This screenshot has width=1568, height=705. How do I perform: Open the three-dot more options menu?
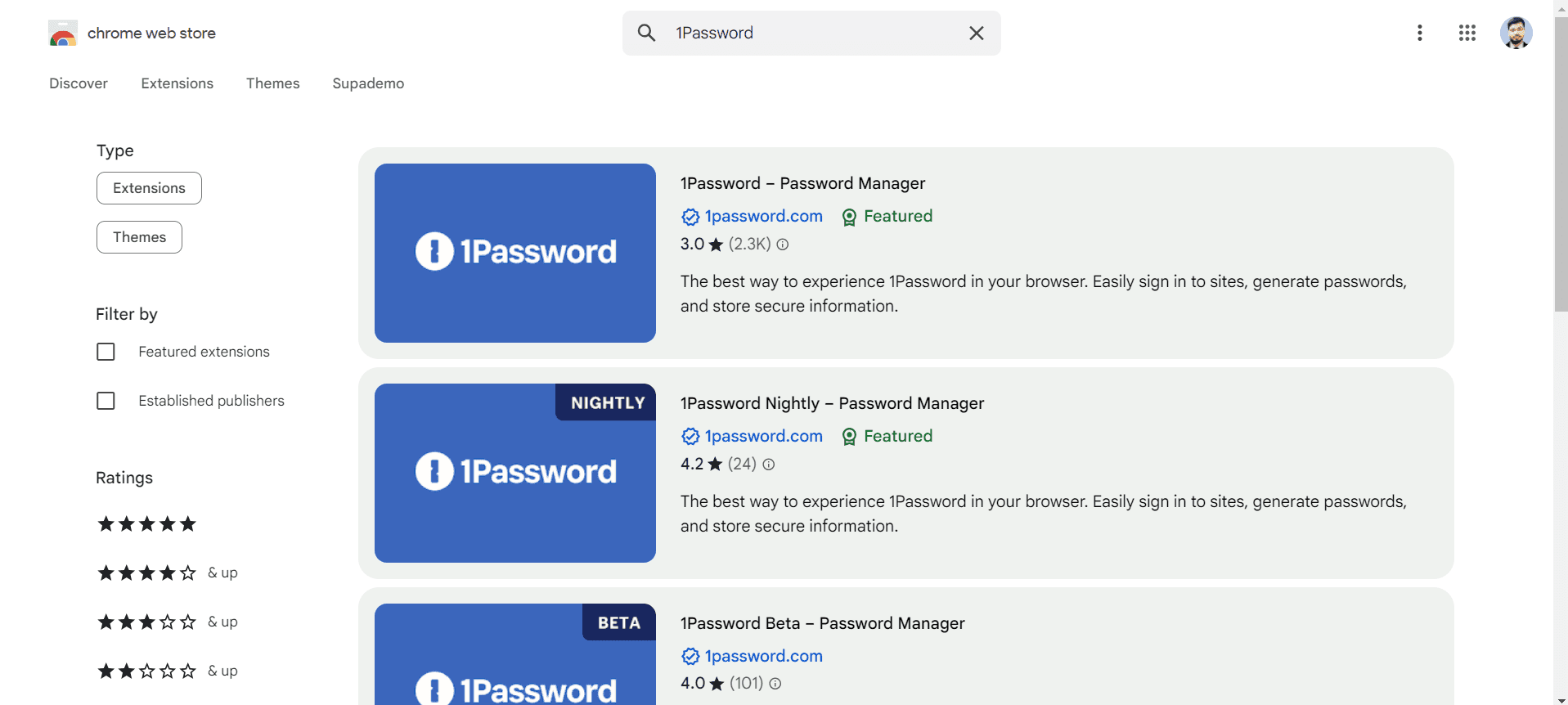click(1419, 33)
